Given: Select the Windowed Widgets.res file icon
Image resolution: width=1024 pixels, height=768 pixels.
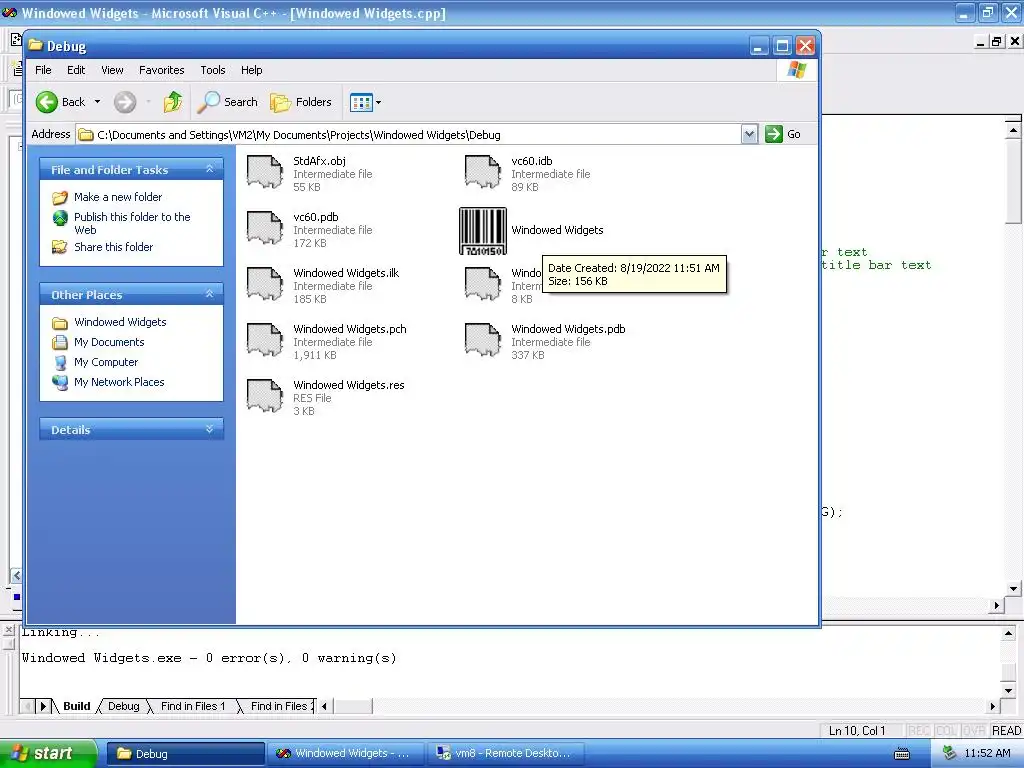Looking at the screenshot, I should point(264,396).
